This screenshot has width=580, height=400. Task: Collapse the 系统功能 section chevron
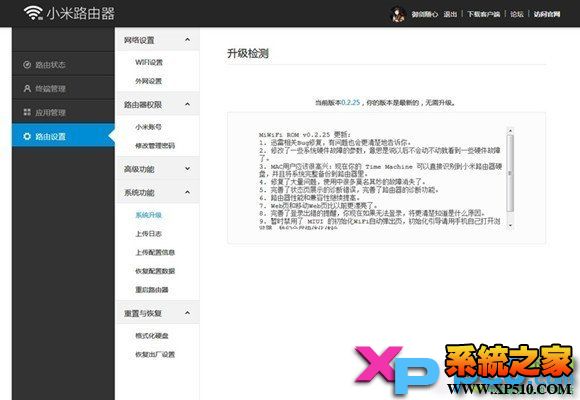pos(188,192)
